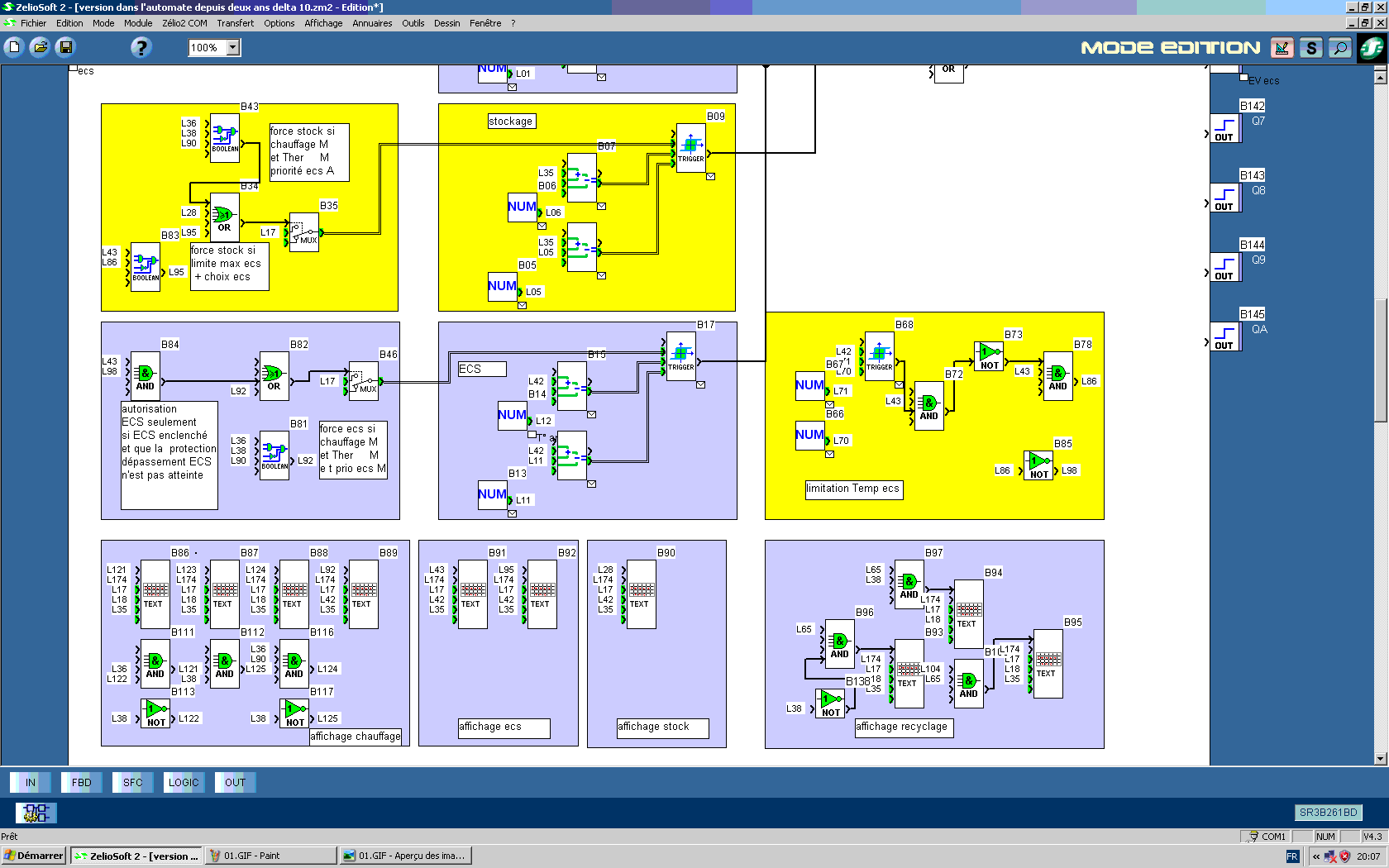Click the 'affichage ecs' comment label

pyautogui.click(x=504, y=727)
